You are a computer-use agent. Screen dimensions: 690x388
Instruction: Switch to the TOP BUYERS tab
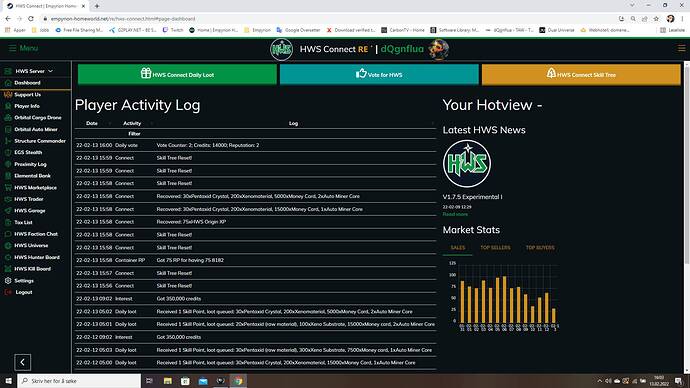click(540, 247)
